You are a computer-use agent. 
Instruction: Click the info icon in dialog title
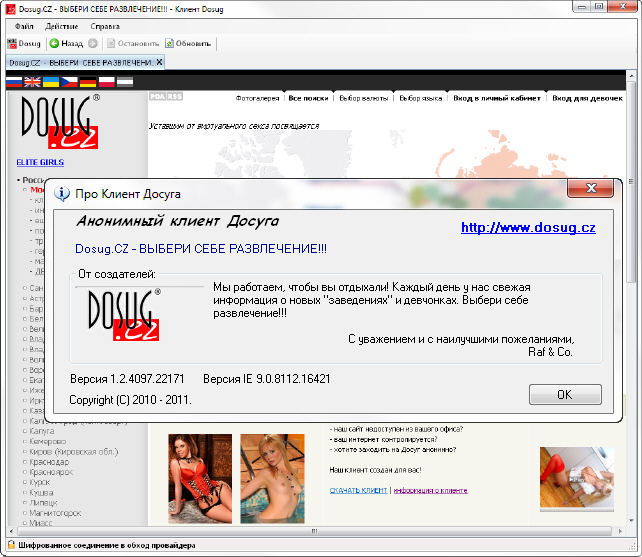[62, 193]
